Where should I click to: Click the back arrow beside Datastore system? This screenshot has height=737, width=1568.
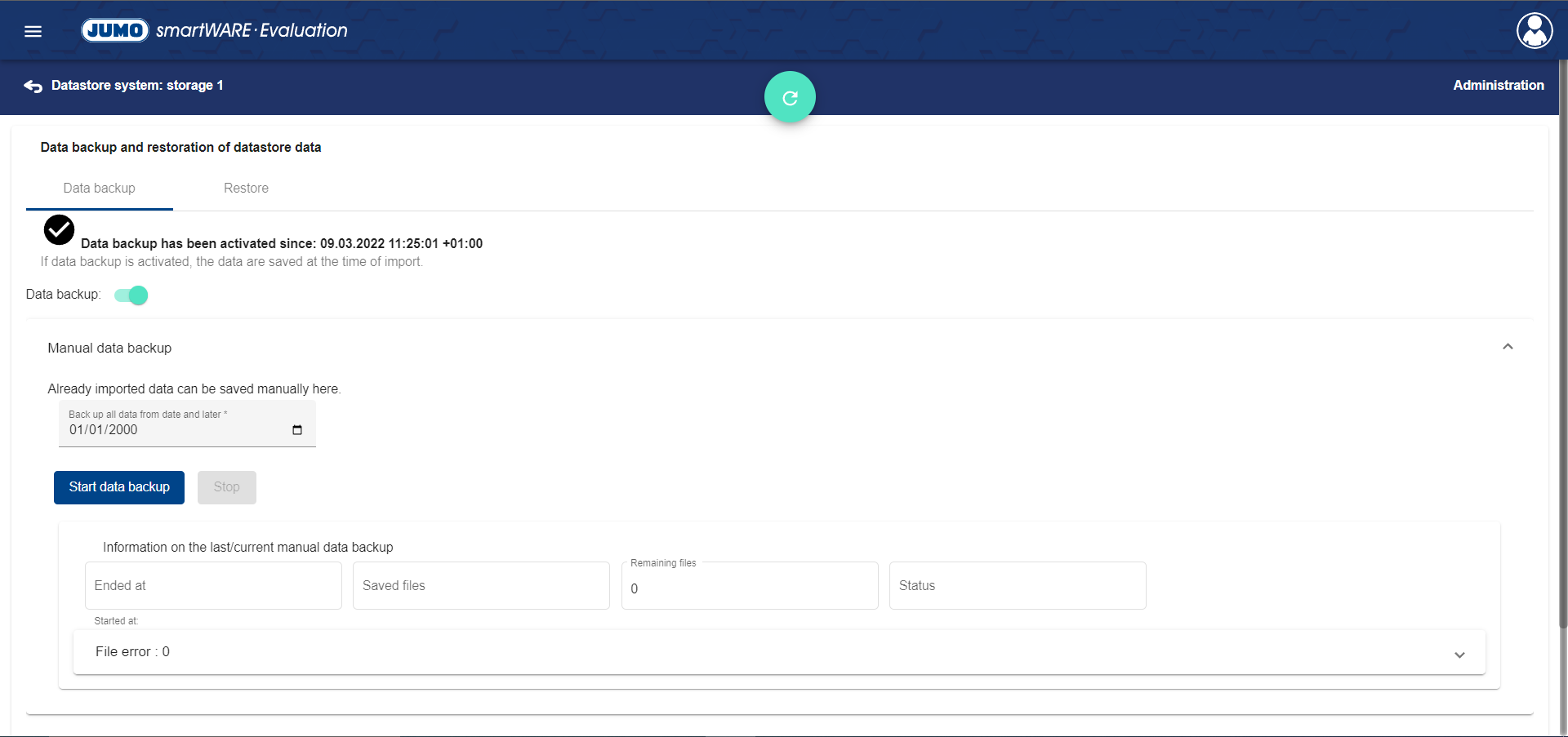click(x=33, y=86)
